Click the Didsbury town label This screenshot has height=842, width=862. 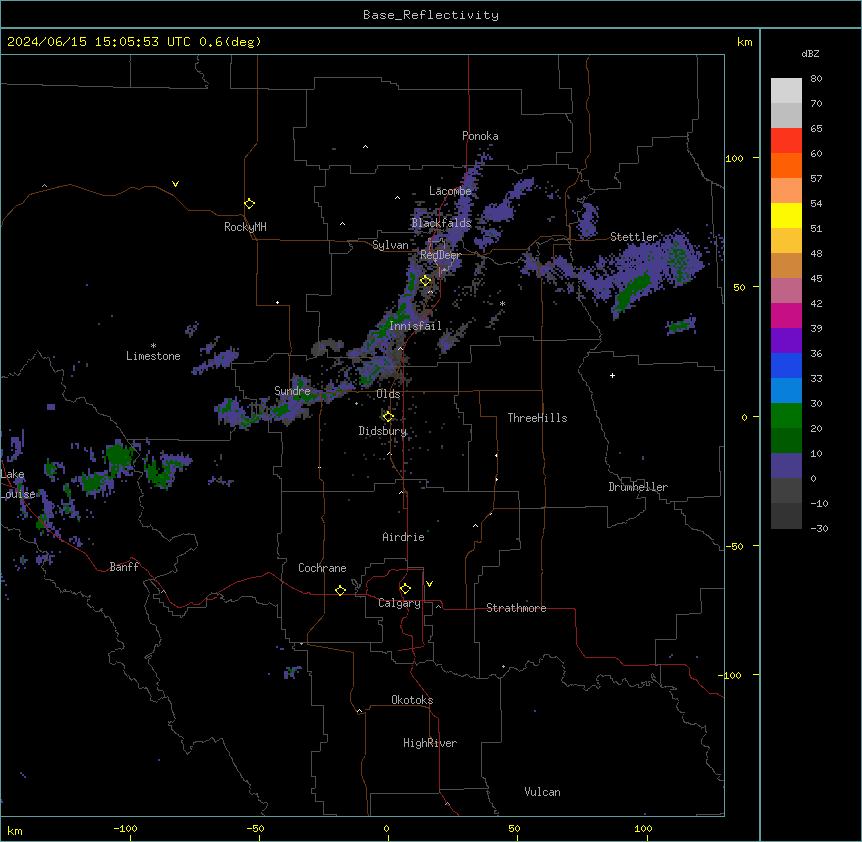(383, 431)
